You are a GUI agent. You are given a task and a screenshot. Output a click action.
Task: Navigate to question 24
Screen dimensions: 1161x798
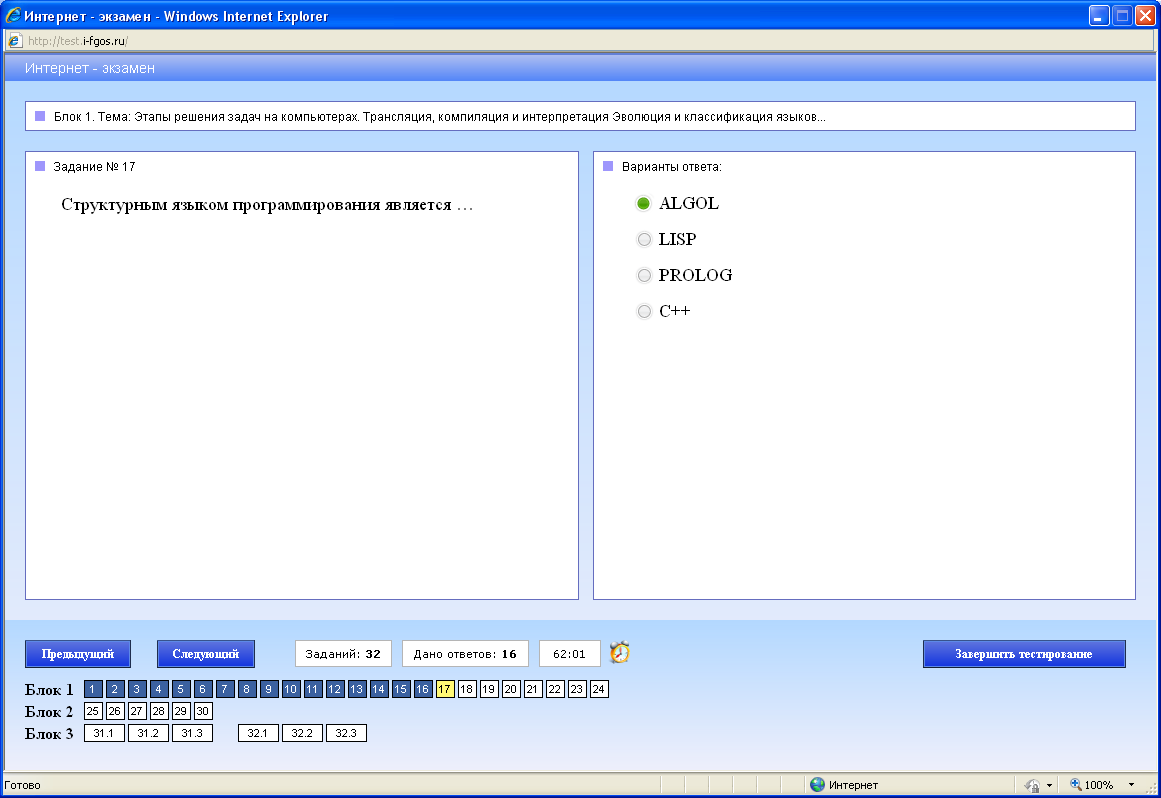pyautogui.click(x=599, y=689)
